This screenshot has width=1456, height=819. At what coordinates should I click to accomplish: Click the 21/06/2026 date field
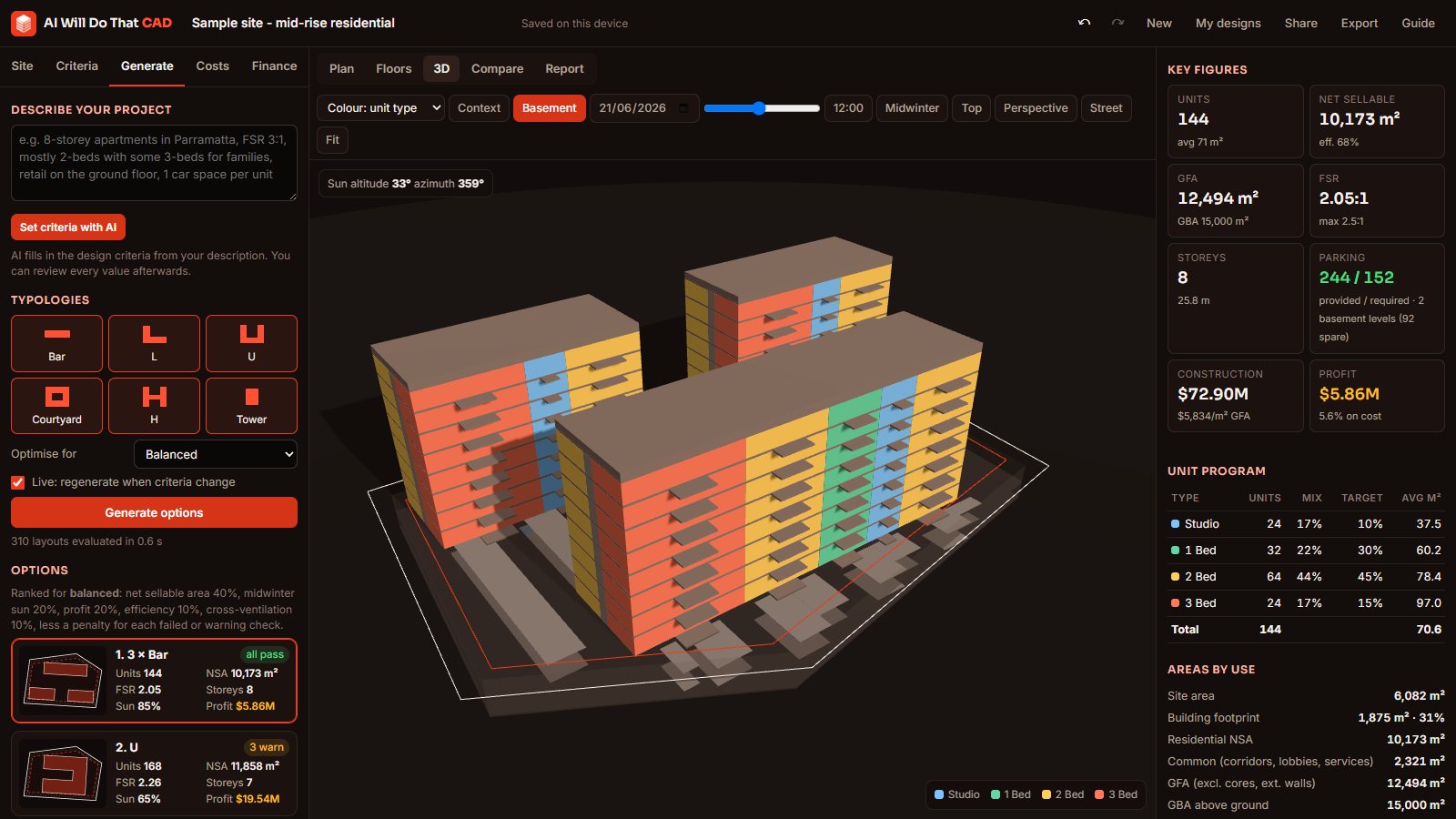tap(644, 108)
